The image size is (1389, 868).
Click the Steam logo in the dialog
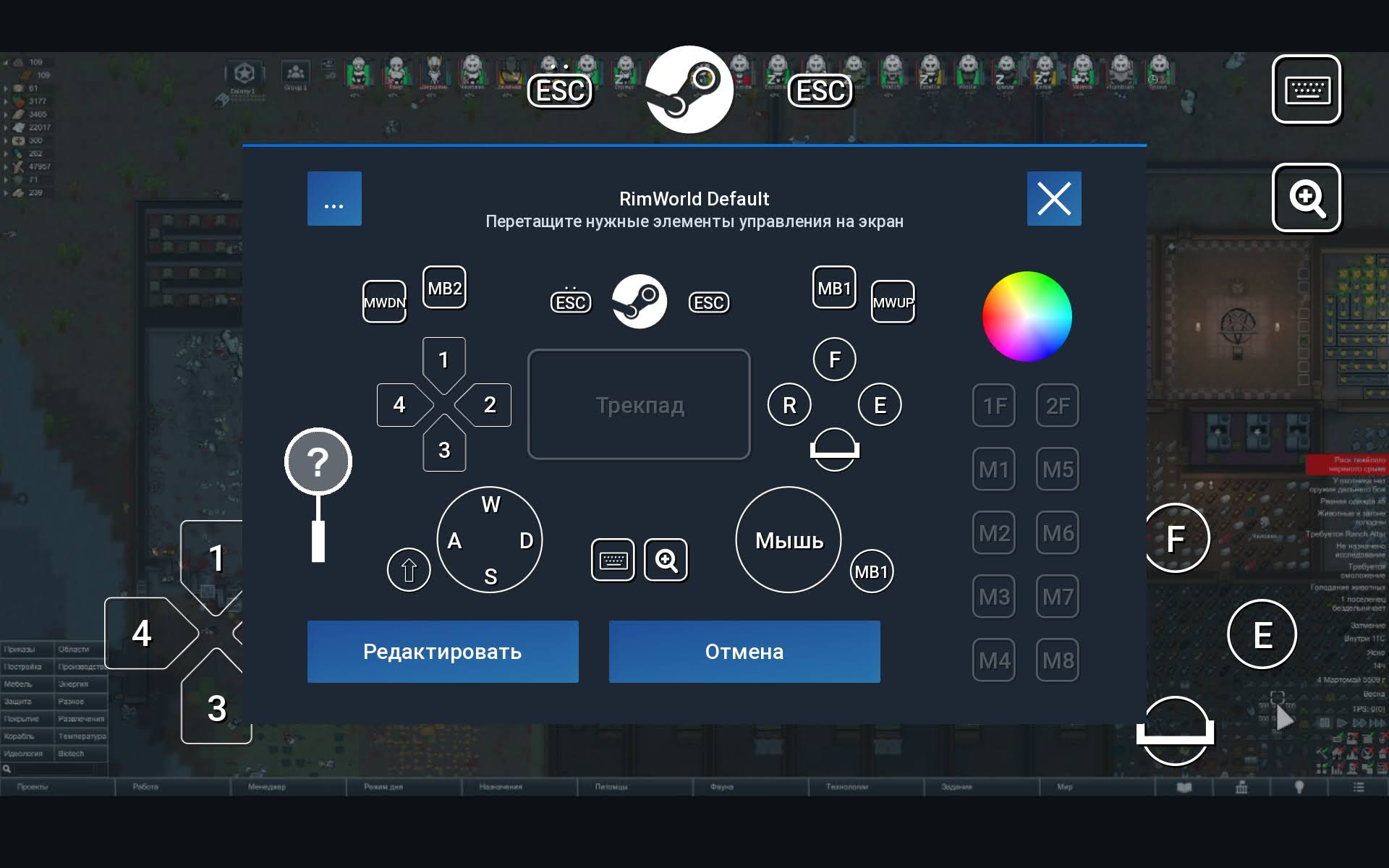pyautogui.click(x=639, y=302)
